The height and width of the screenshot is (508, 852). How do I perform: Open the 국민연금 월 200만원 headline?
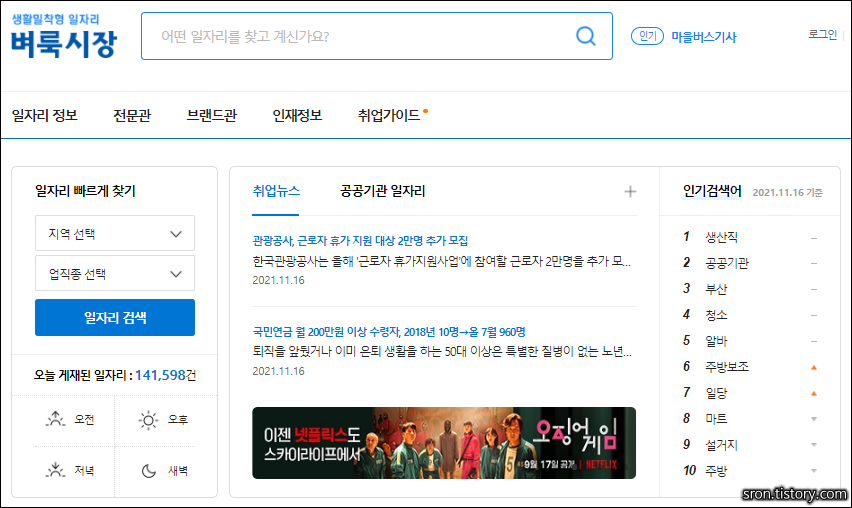(389, 331)
